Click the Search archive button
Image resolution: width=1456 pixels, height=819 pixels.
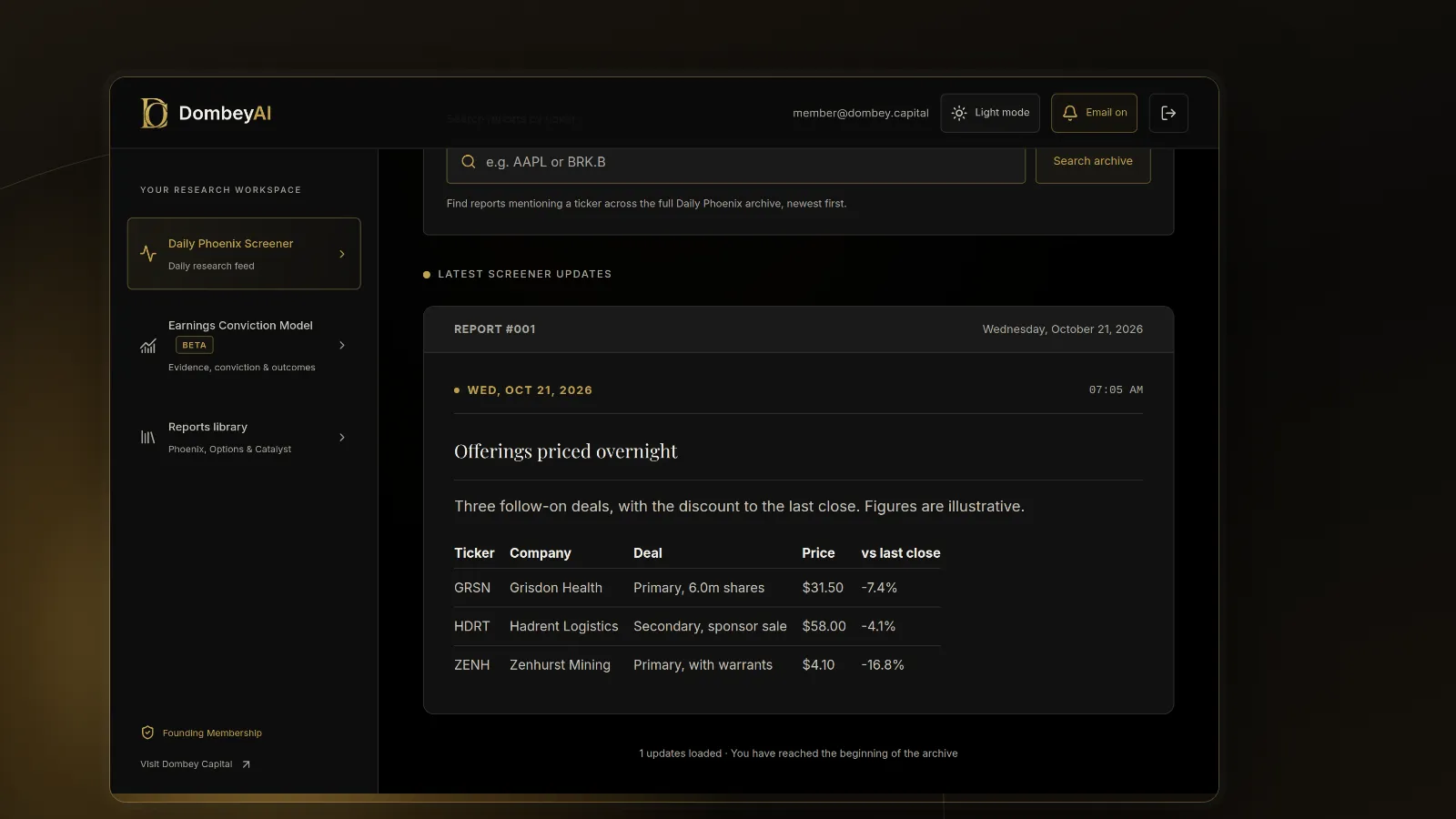tap(1093, 161)
